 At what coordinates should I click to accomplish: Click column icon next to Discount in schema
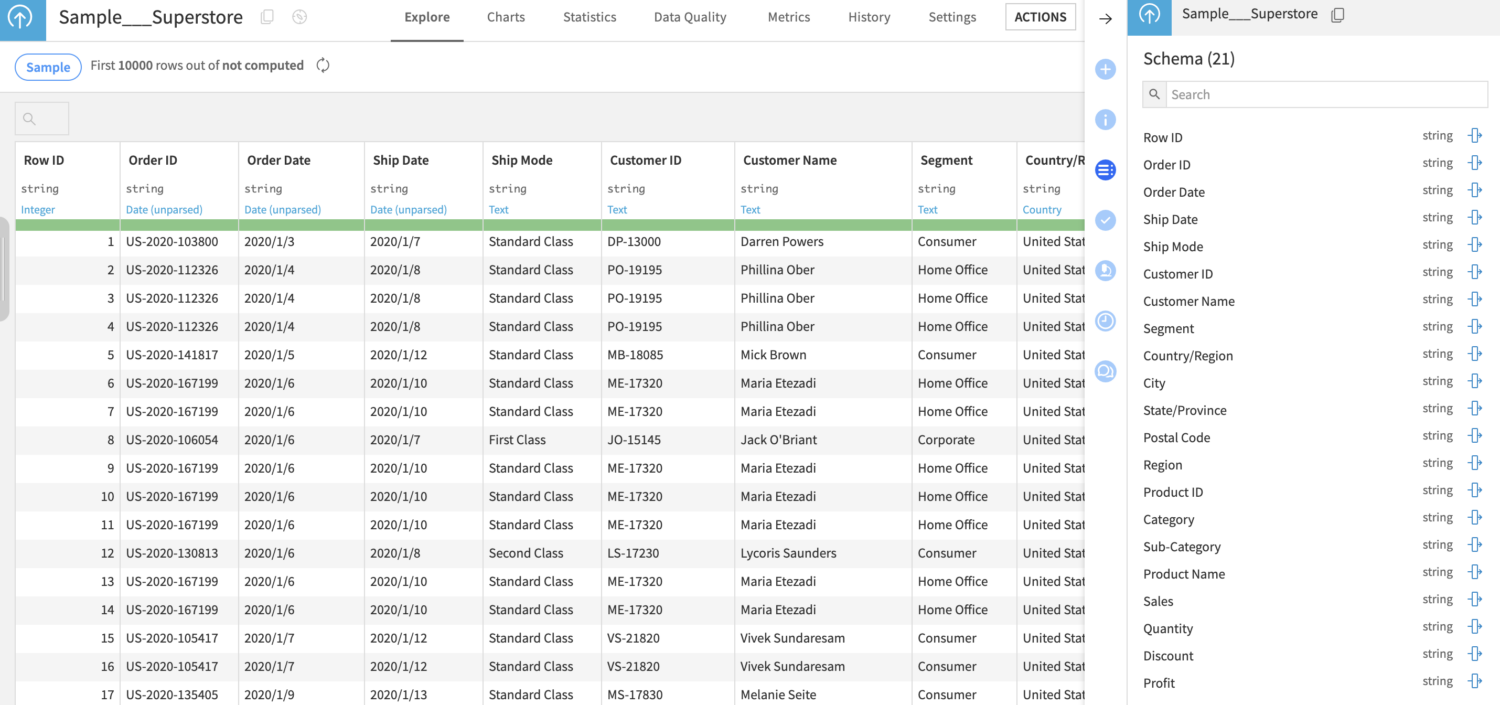coord(1475,654)
